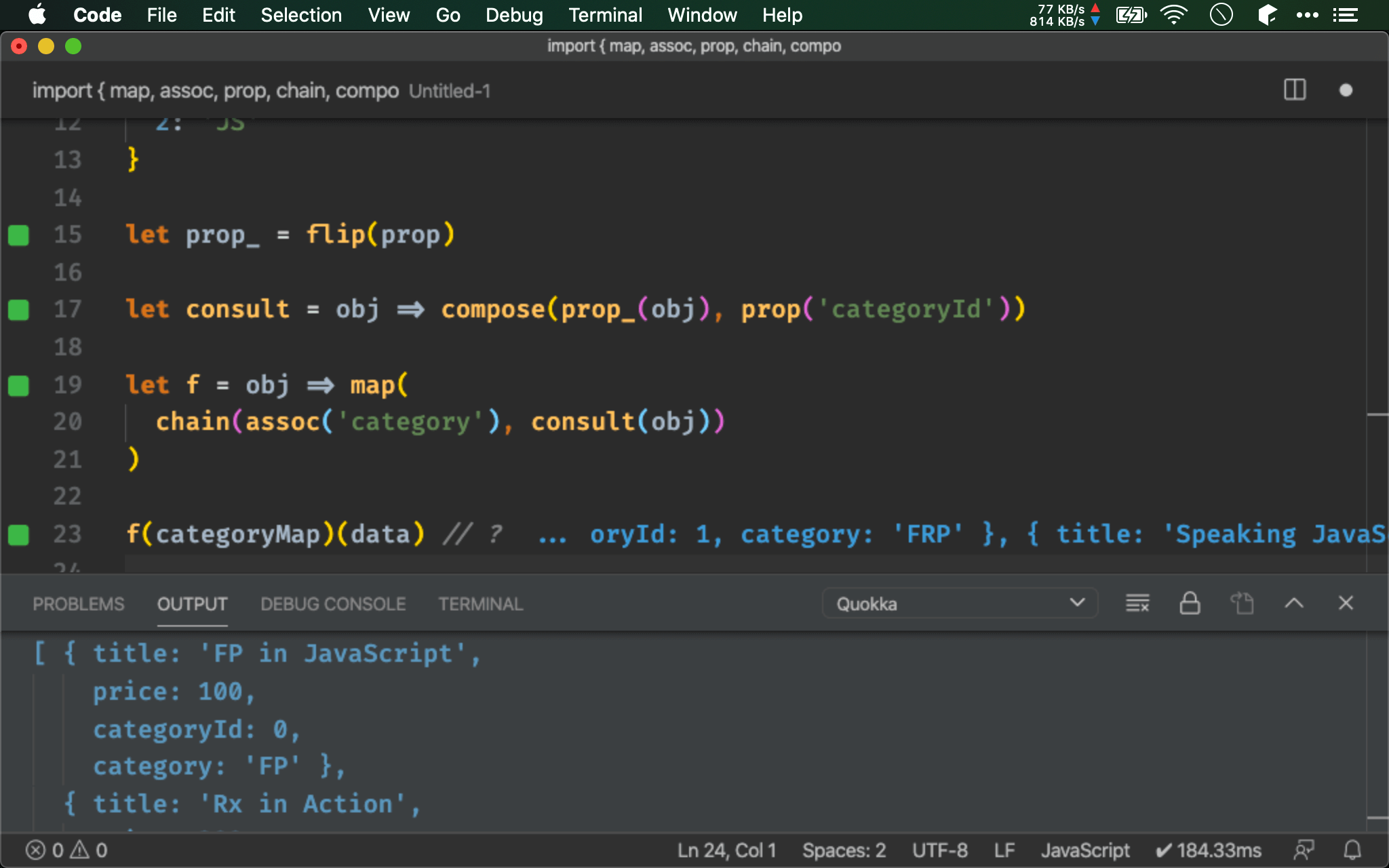Image resolution: width=1389 pixels, height=868 pixels.
Task: Open the Apple menu
Action: click(37, 15)
